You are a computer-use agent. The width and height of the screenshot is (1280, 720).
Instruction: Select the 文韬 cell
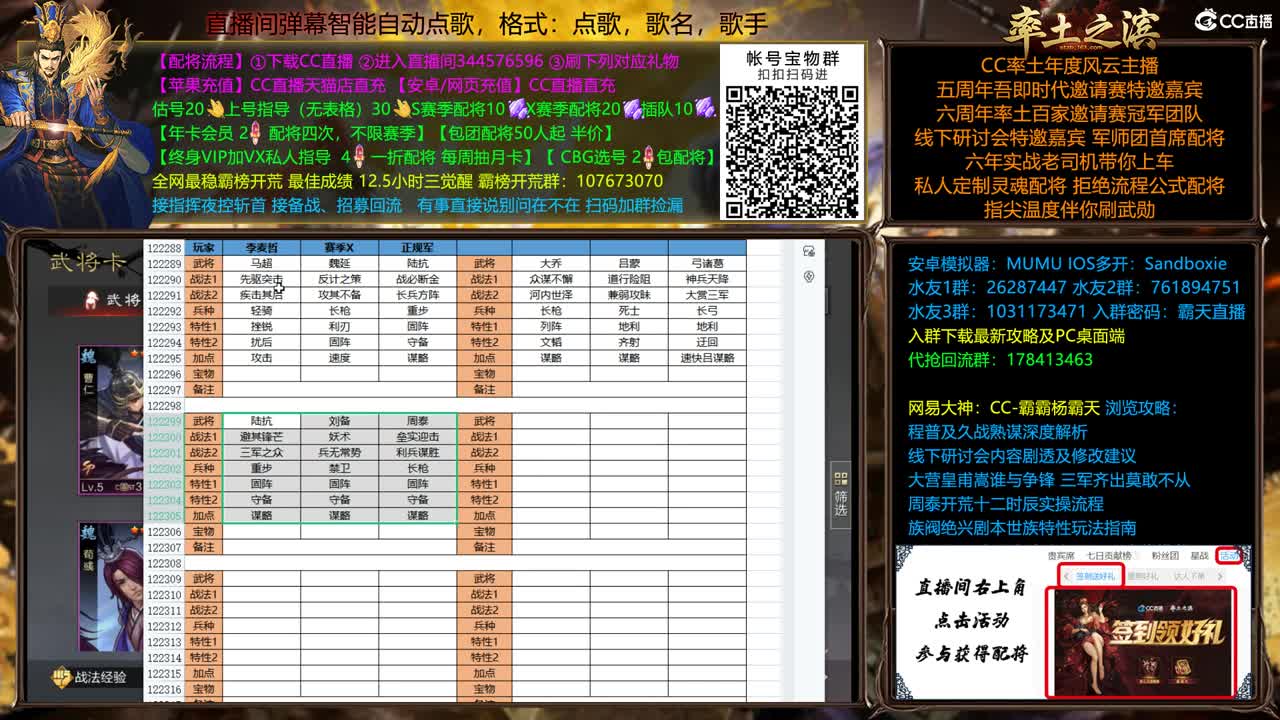(x=551, y=342)
